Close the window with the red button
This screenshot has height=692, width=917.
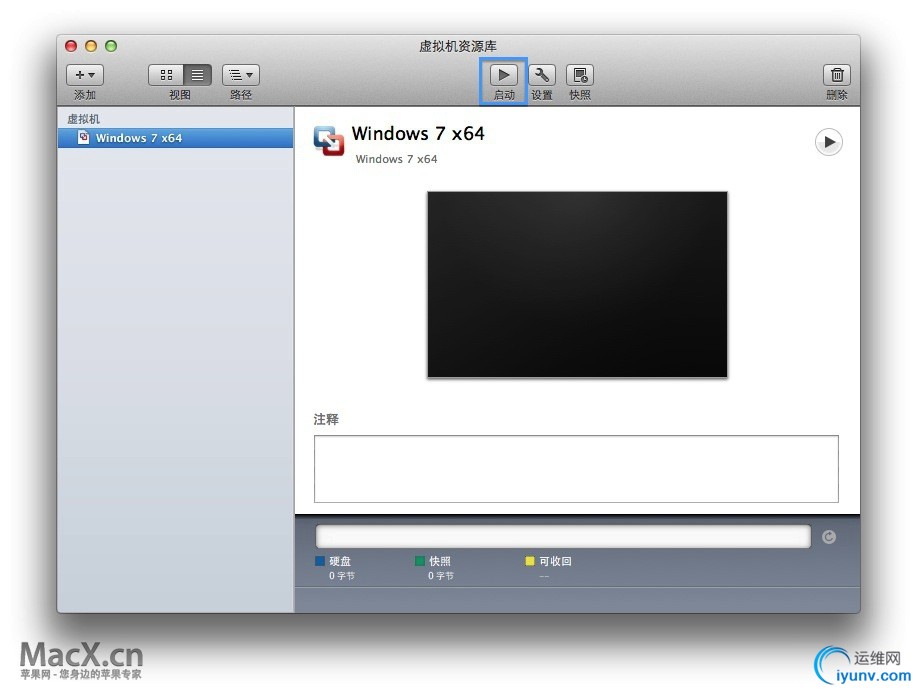[71, 46]
